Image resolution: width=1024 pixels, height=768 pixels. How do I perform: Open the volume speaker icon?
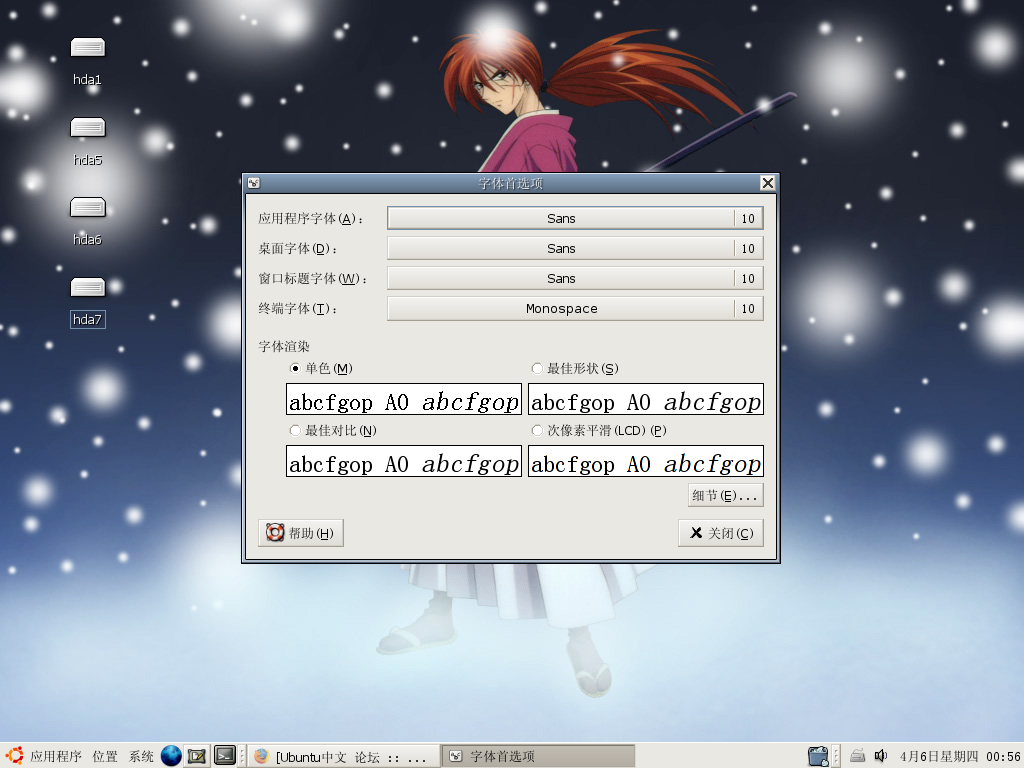click(881, 756)
